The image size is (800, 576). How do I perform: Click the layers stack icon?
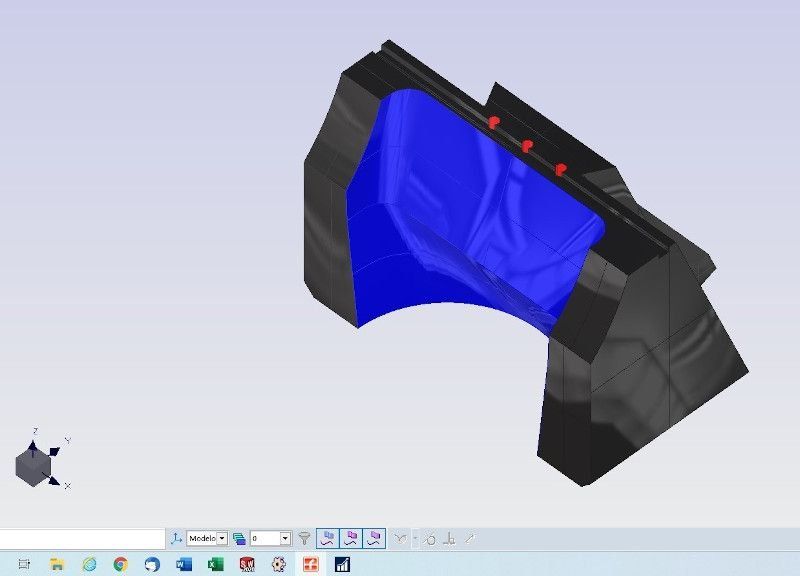(239, 538)
